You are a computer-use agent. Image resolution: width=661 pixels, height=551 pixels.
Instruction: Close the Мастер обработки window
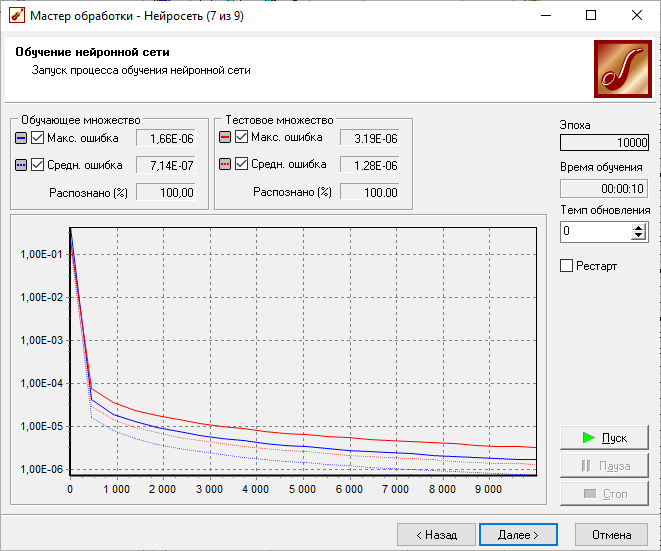pyautogui.click(x=637, y=16)
